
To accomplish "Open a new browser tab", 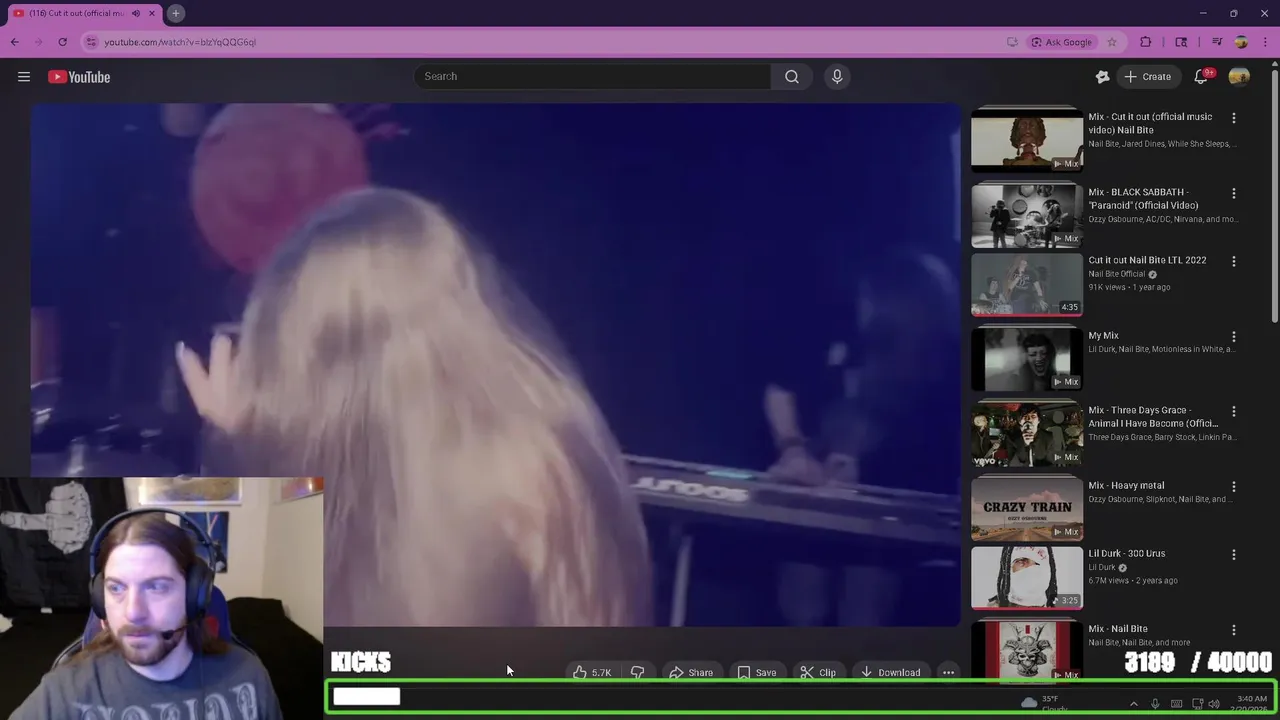I will coord(175,13).
